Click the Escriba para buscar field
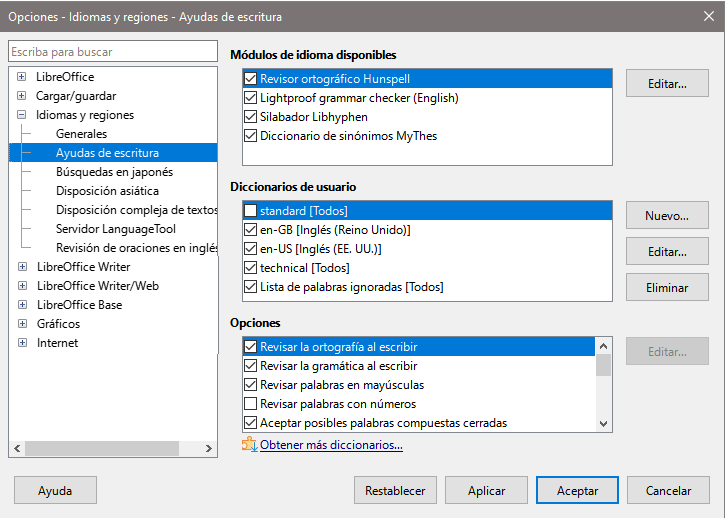726x518 pixels. [x=113, y=51]
